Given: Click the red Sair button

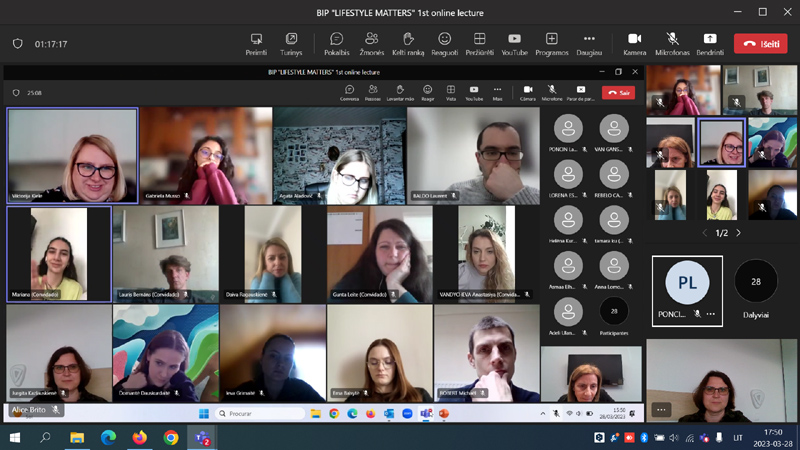Looking at the screenshot, I should pyautogui.click(x=618, y=93).
